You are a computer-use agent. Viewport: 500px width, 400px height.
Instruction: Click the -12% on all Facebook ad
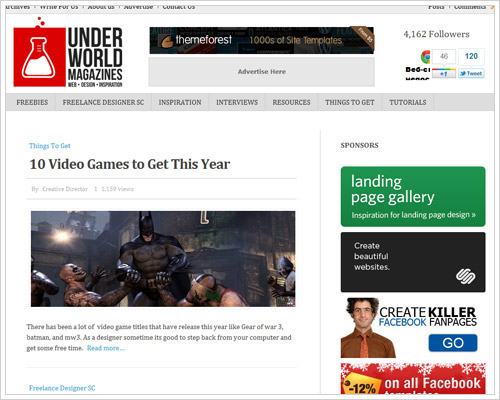[413, 379]
